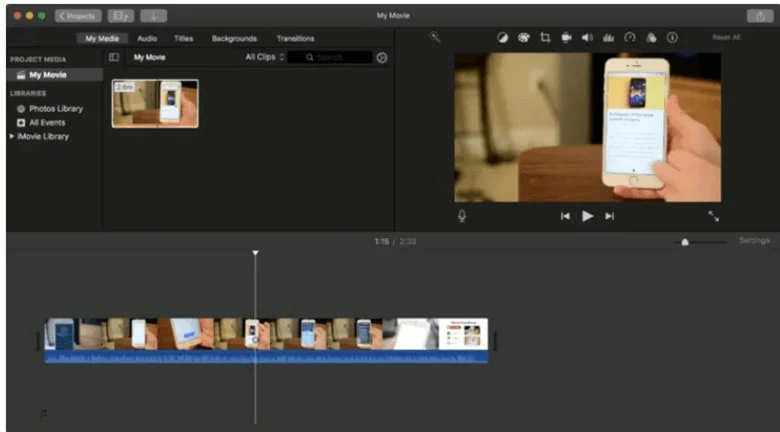Switch to the Titles tab
The width and height of the screenshot is (780, 432).
(184, 38)
